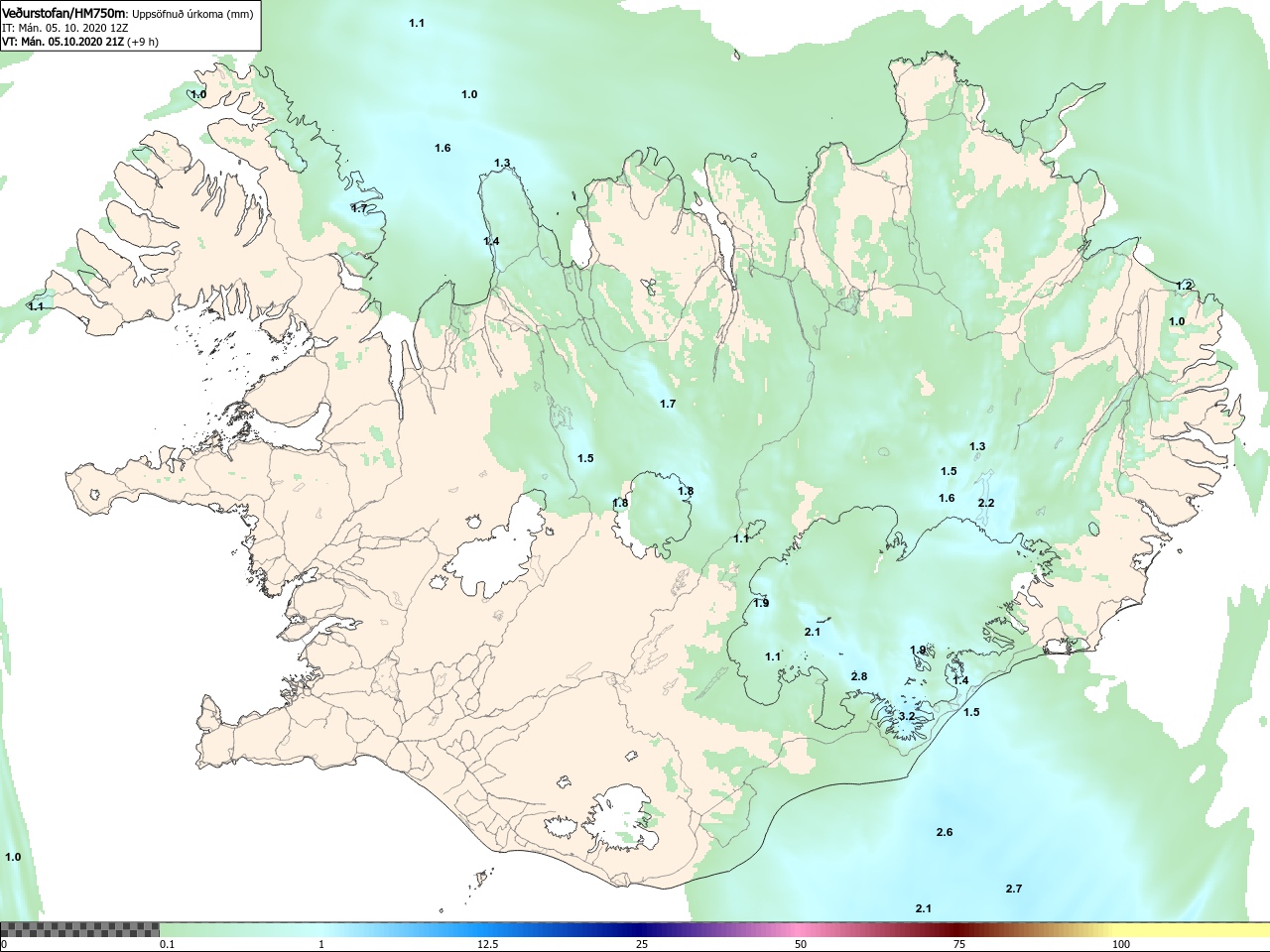Click the 'IT: Mán. 05. 10. 2020 12Z' line

tap(65, 28)
